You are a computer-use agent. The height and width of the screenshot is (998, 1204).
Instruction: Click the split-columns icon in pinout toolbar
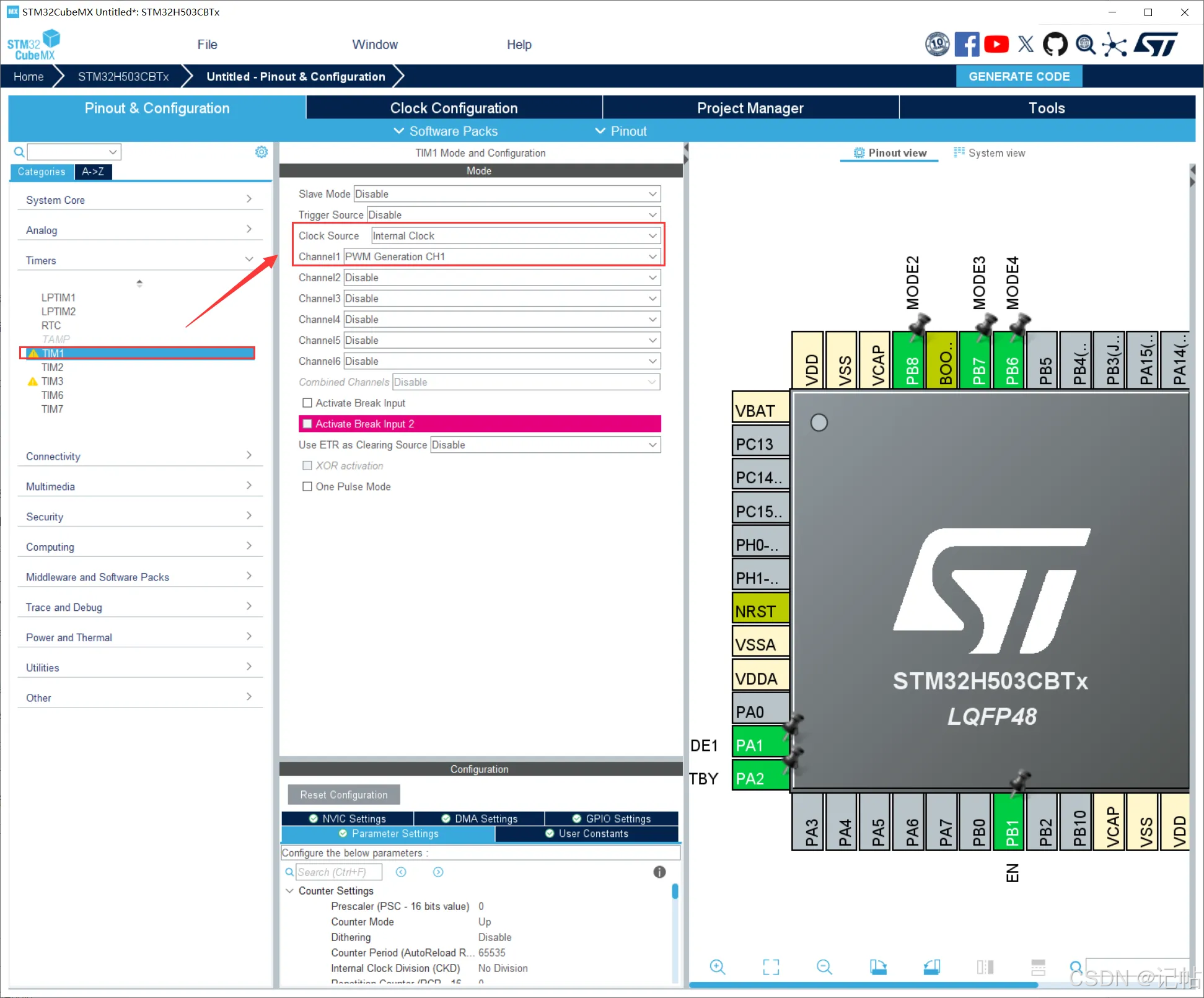pos(985,967)
